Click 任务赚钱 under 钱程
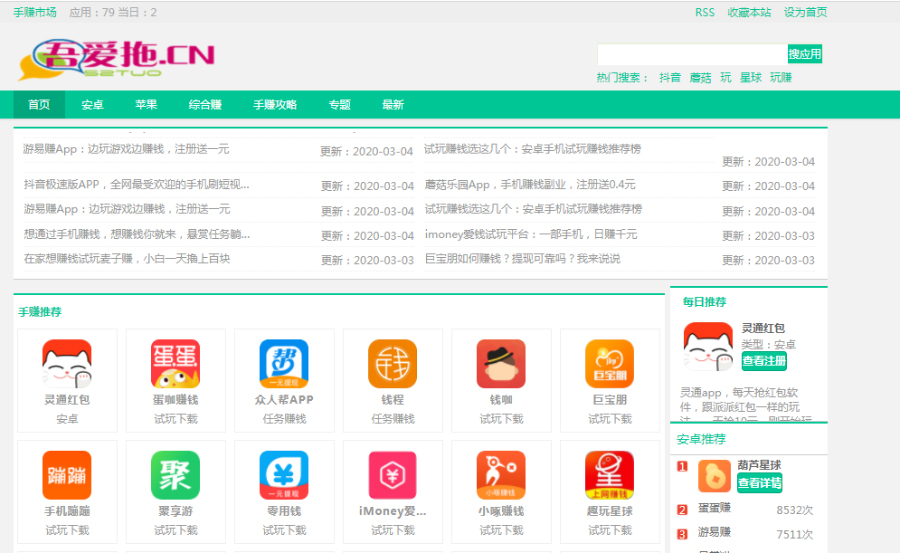This screenshot has width=900, height=553. 393,419
